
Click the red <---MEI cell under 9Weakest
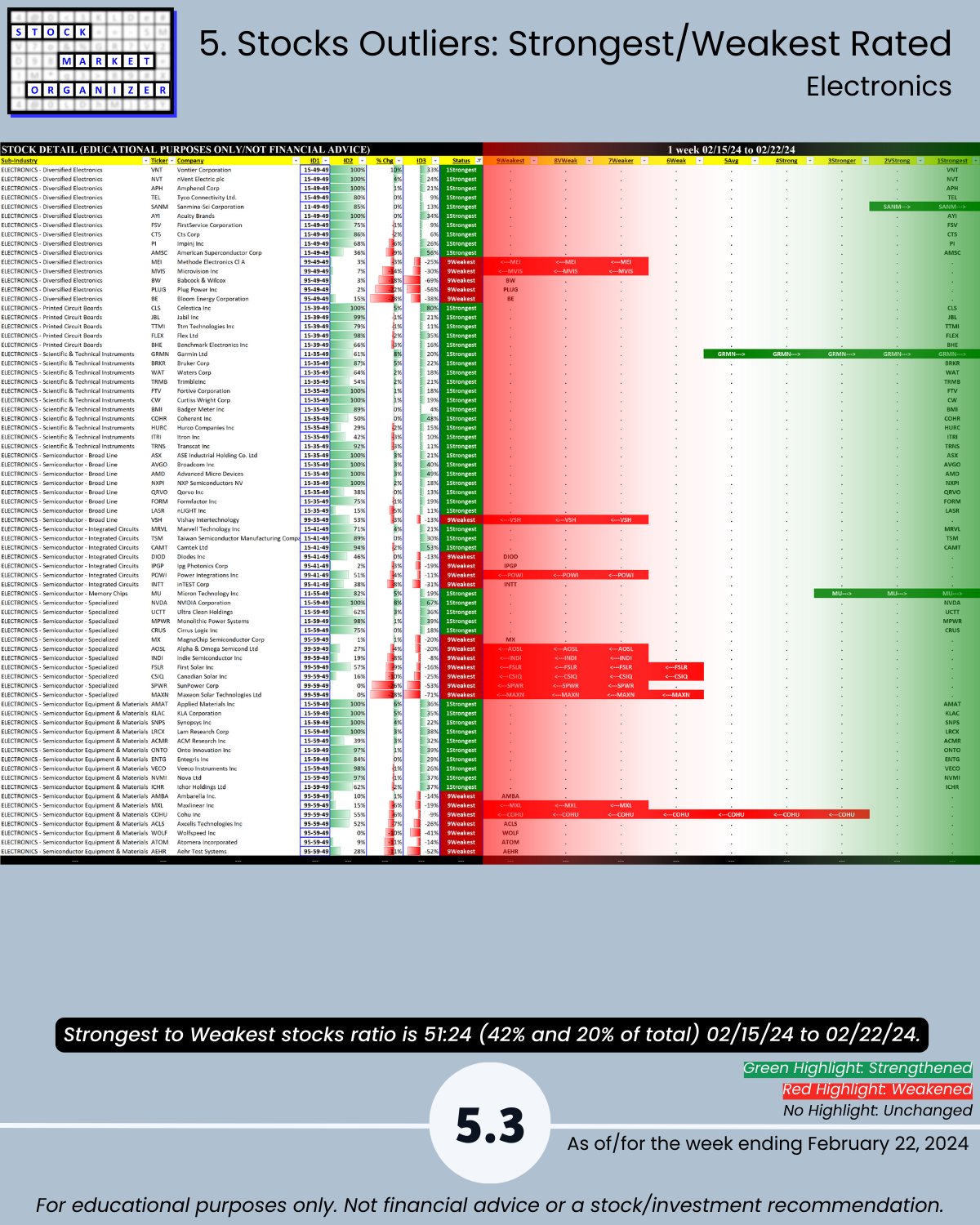510,262
